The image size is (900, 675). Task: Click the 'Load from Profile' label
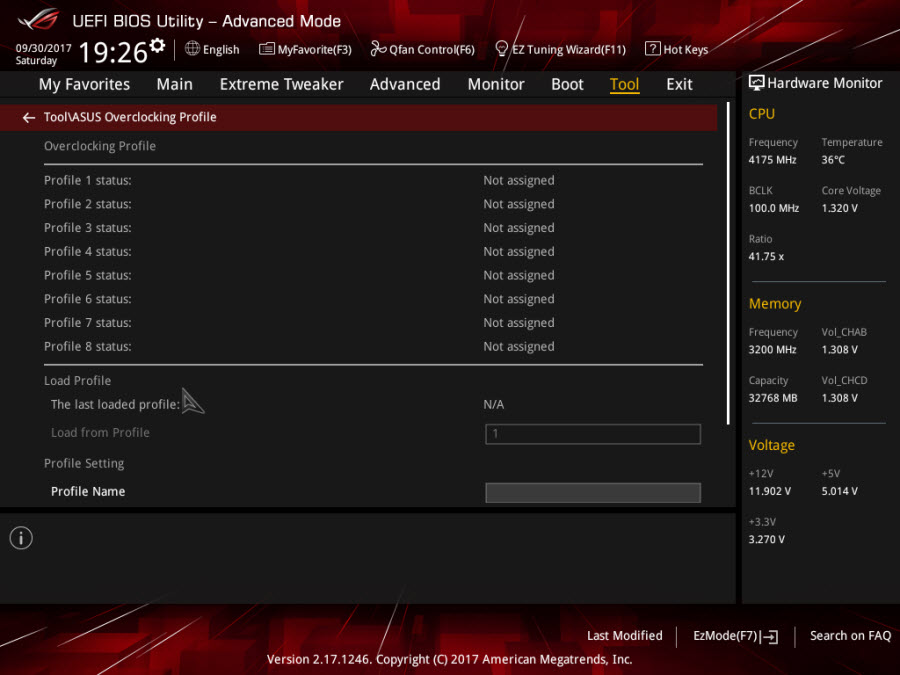point(100,432)
